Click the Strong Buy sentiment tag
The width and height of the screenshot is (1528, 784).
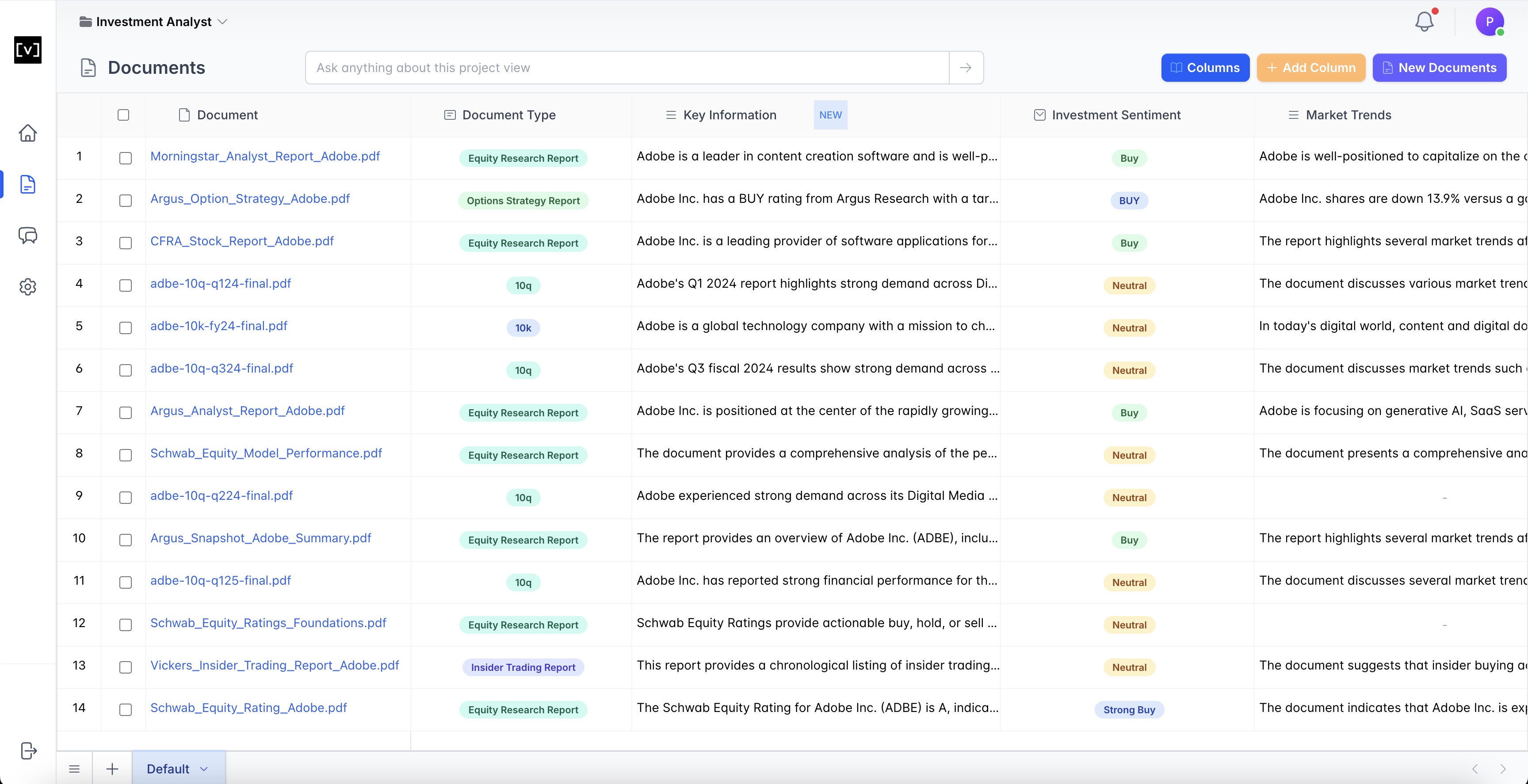click(1129, 710)
